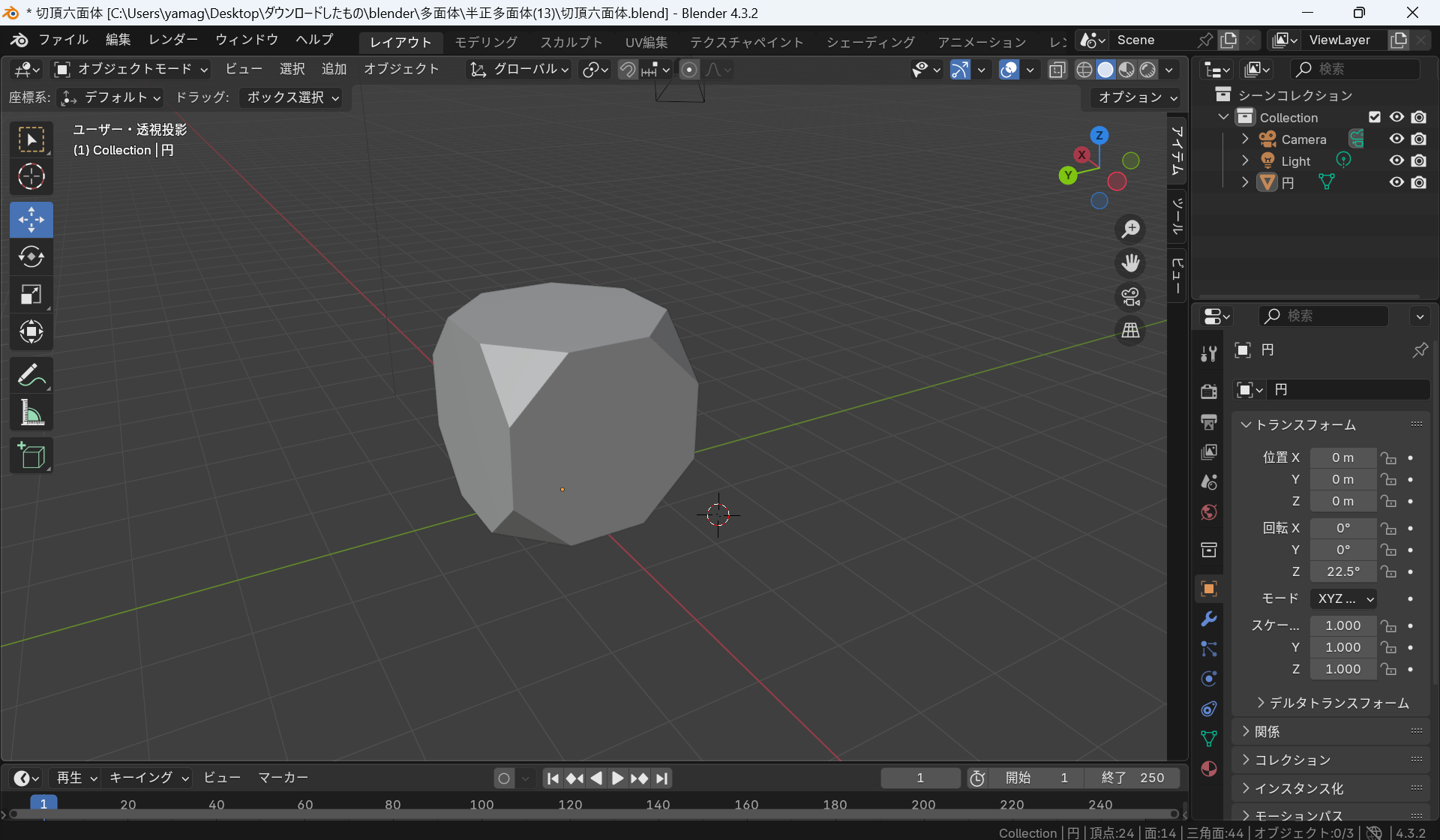Hide the Camera object in viewport
Viewport: 1440px width, 840px height.
pos(1396,139)
